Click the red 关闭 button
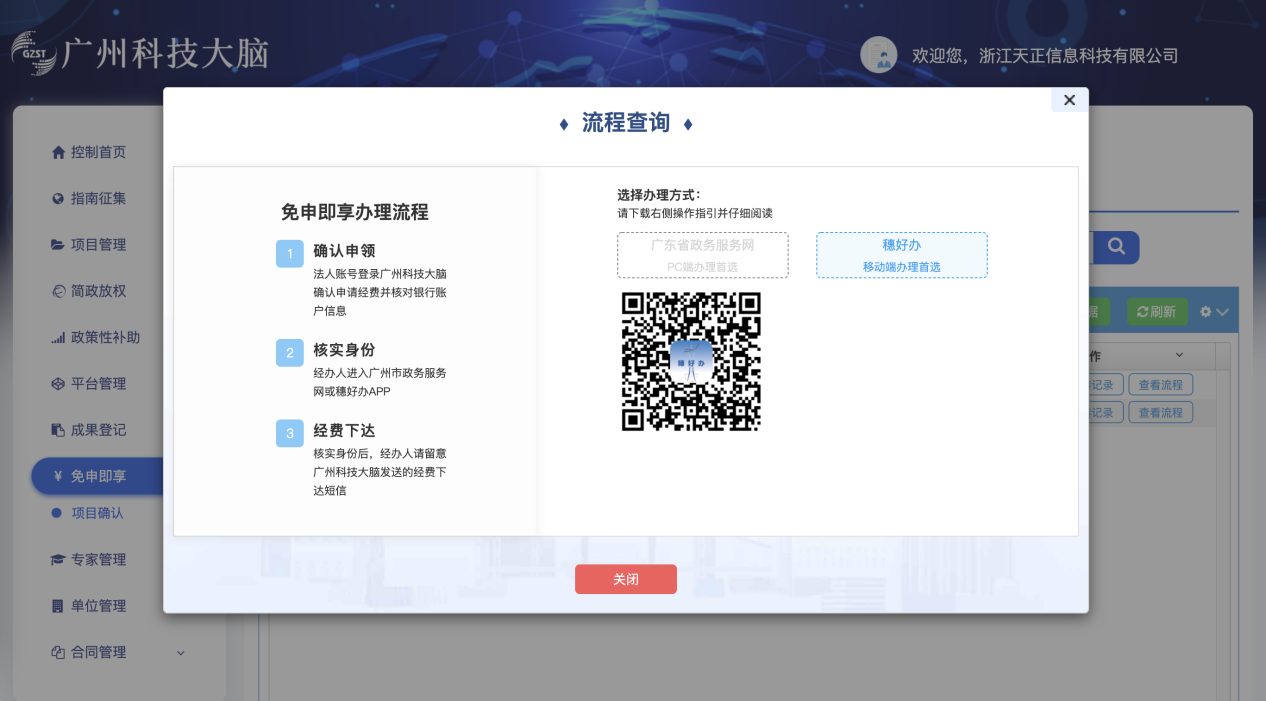This screenshot has width=1266, height=701. click(x=625, y=579)
